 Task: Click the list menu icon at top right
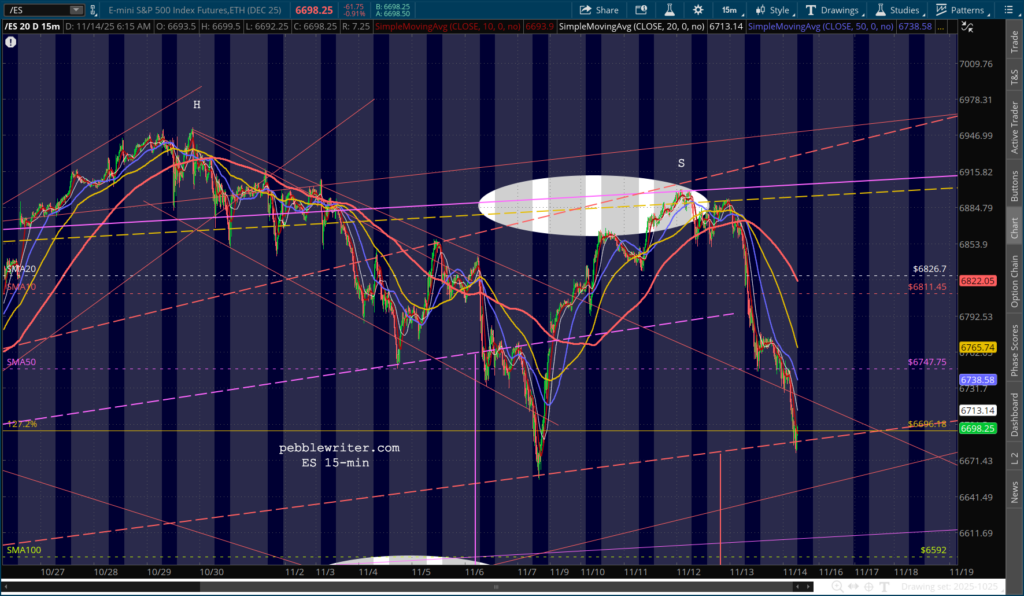(x=1008, y=10)
